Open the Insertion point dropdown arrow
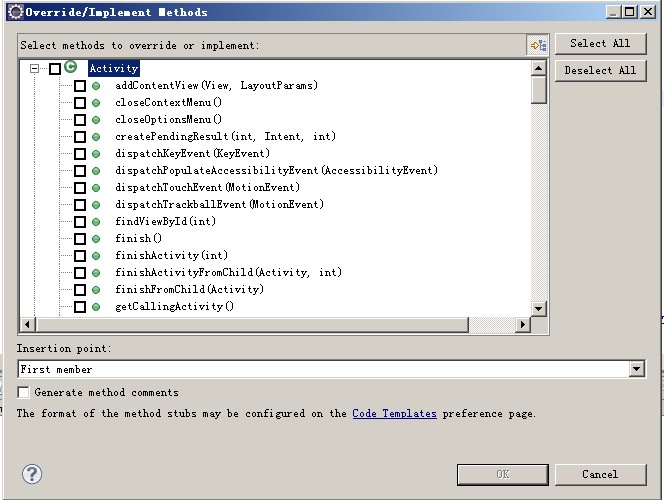 (636, 369)
